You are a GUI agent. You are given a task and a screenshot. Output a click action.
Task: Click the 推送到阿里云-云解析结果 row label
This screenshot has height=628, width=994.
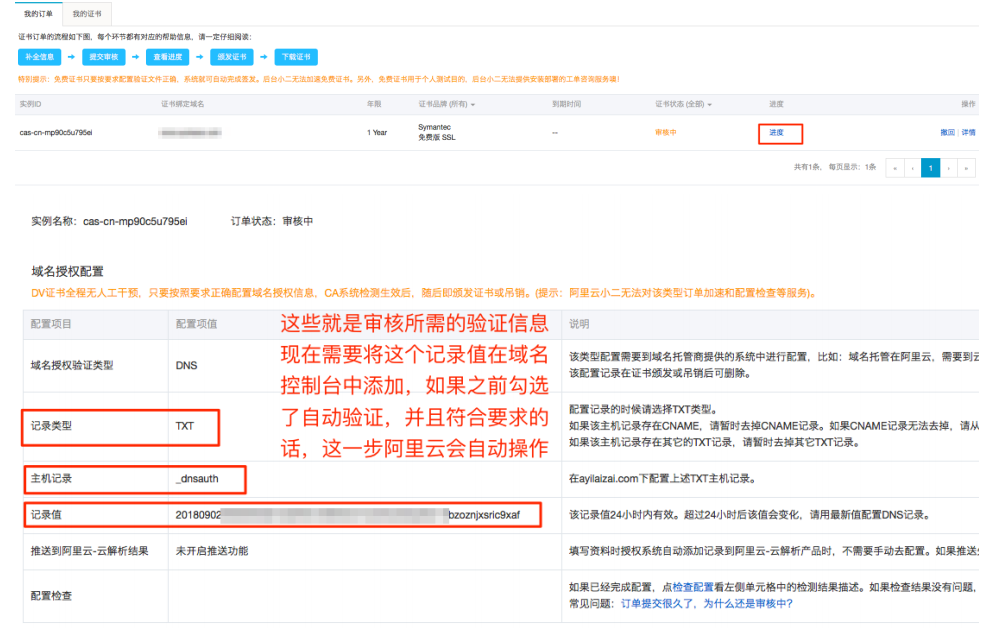89,551
